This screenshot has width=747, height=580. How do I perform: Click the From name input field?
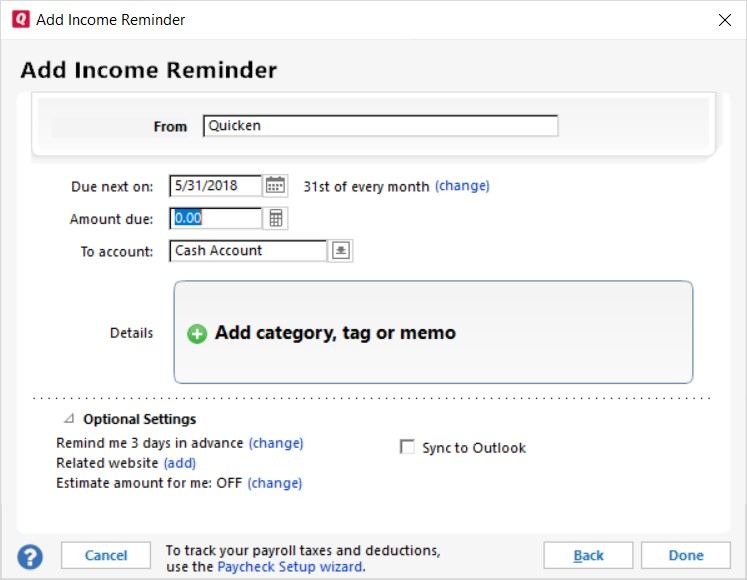380,126
